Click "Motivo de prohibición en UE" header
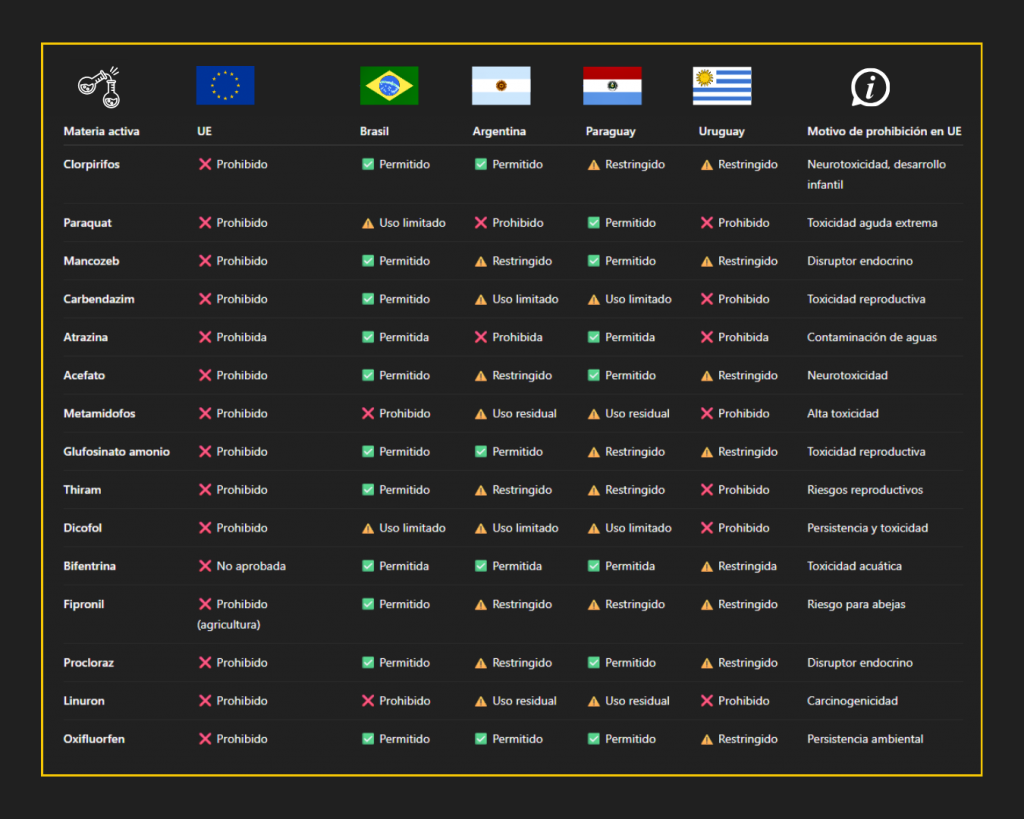Screen dimensions: 1024x819 (884, 131)
